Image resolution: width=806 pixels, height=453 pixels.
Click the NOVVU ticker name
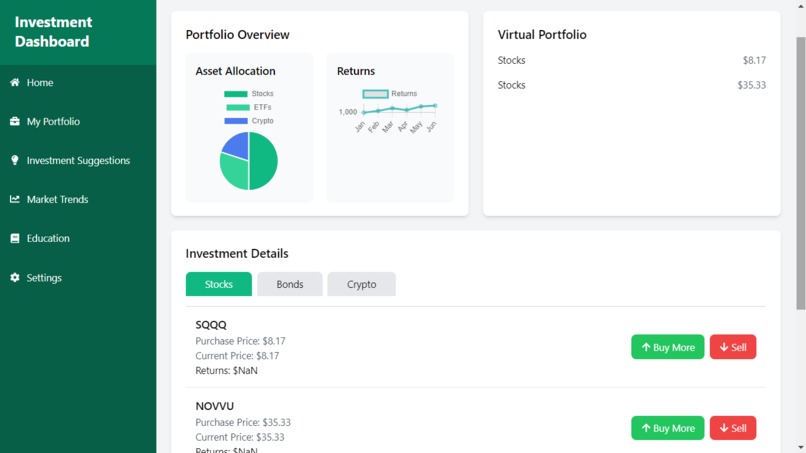(x=214, y=406)
